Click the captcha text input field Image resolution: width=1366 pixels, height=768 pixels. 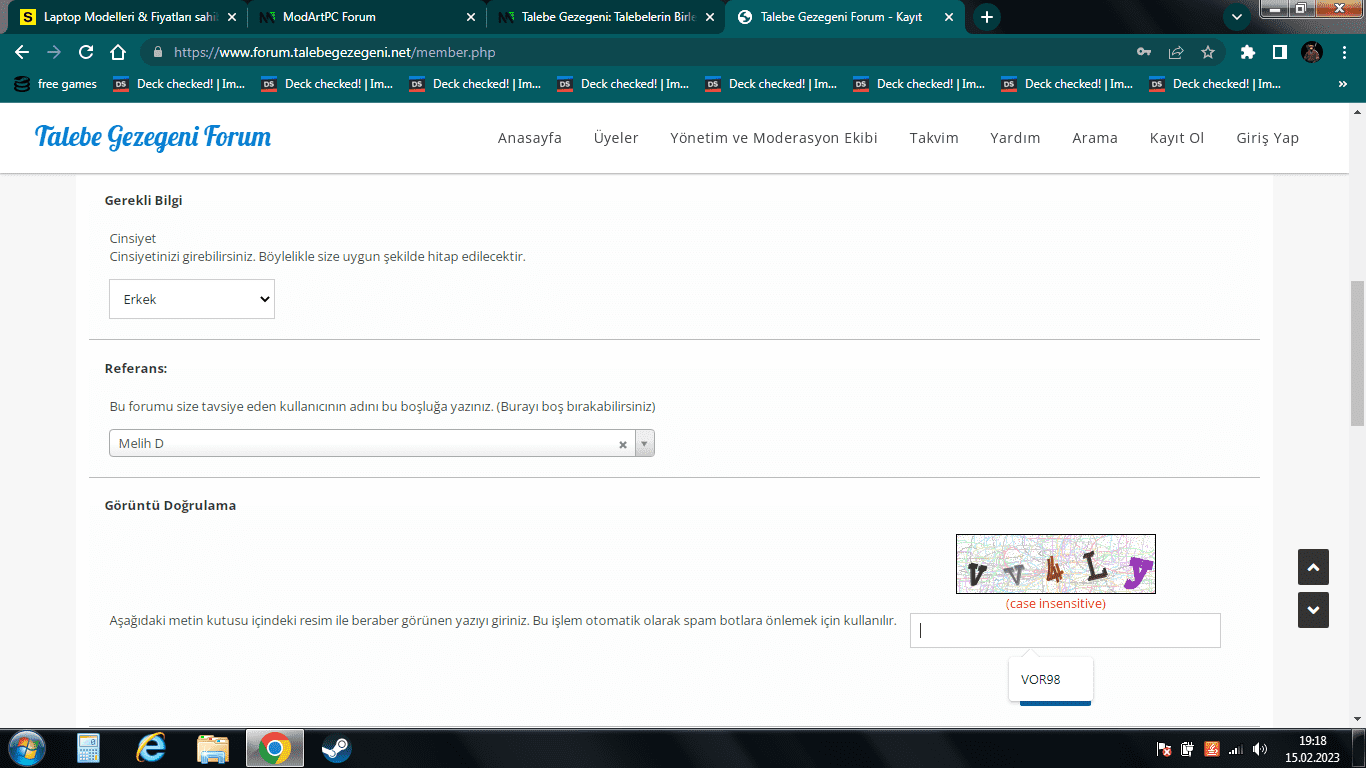(x=1064, y=630)
